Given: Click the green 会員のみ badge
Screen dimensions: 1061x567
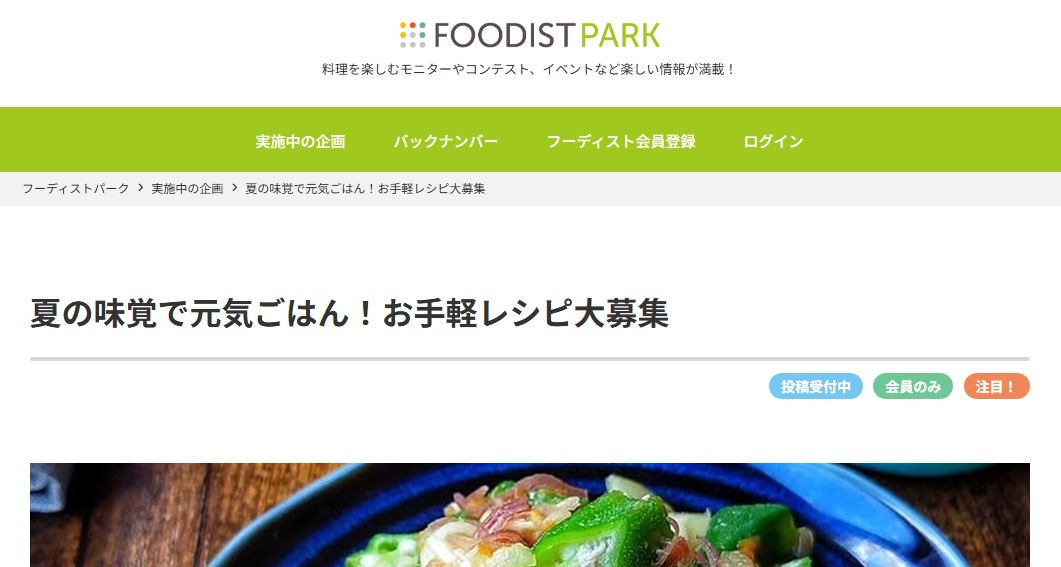Looking at the screenshot, I should pos(913,386).
